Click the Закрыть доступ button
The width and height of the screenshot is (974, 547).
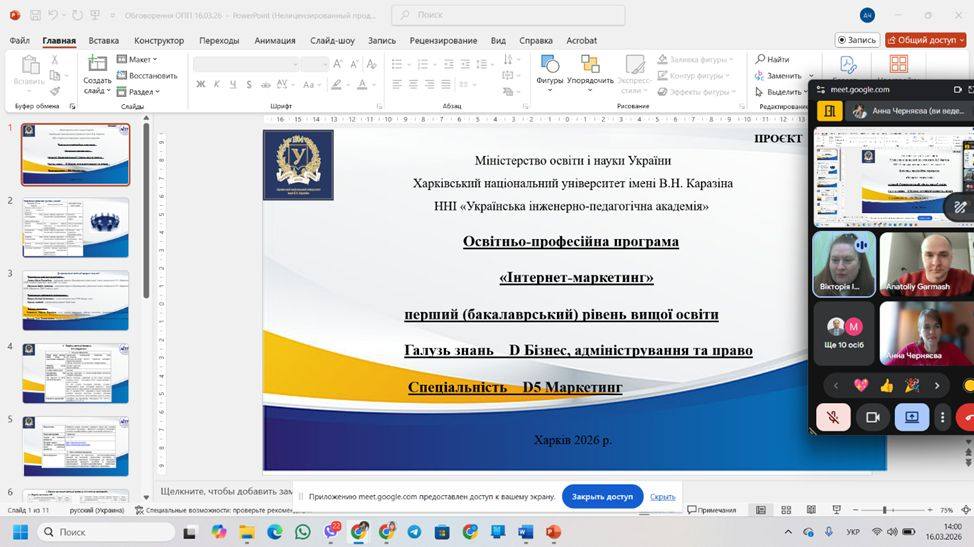click(x=602, y=496)
